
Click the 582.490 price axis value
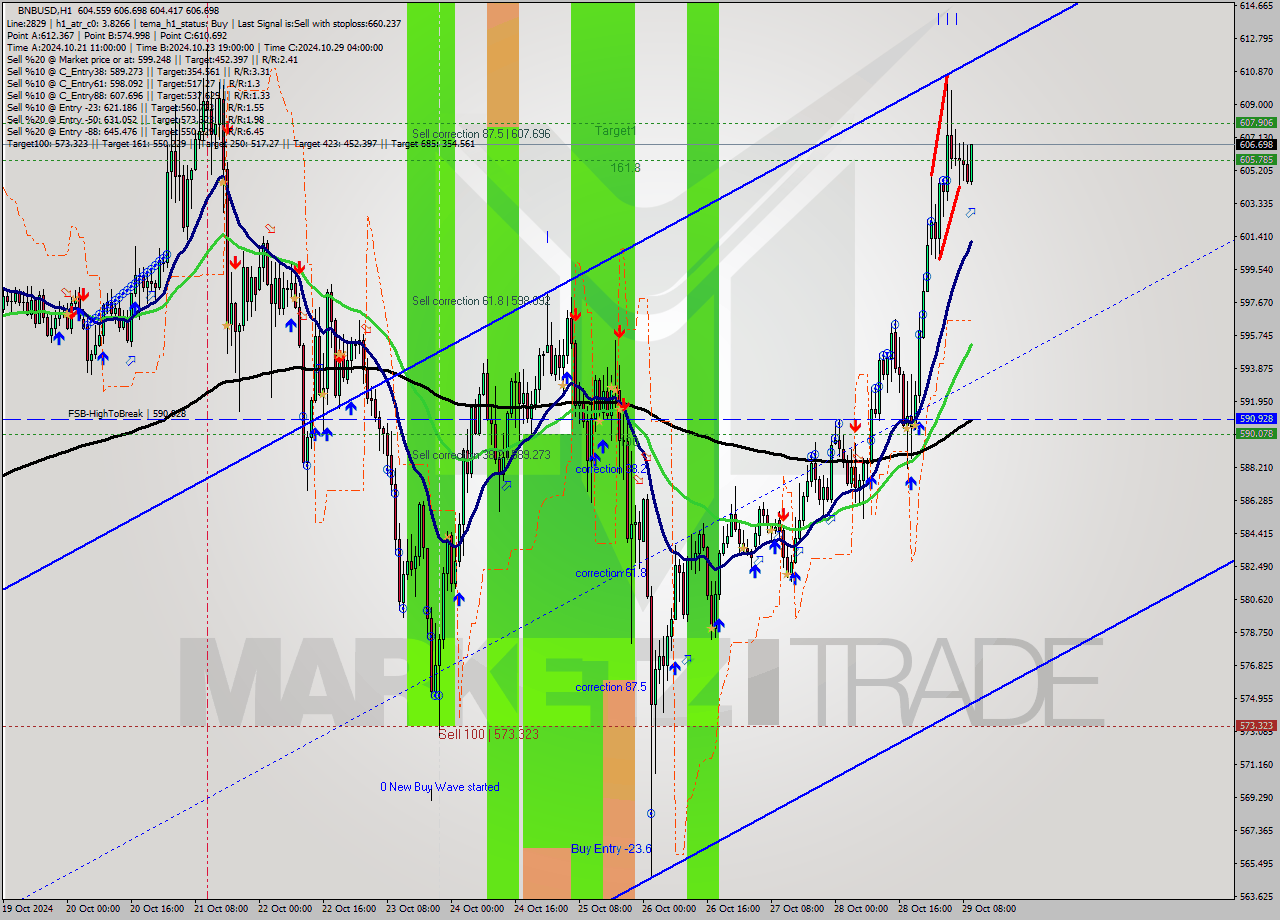tap(1256, 566)
